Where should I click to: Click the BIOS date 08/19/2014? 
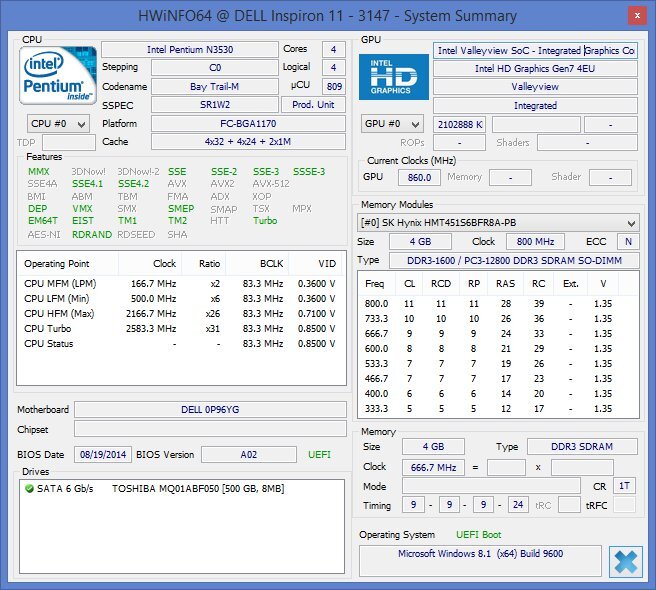[103, 455]
